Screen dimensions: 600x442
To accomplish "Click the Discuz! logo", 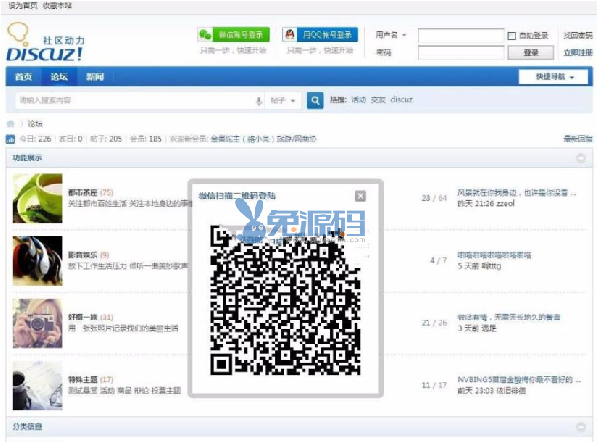I will coord(45,42).
